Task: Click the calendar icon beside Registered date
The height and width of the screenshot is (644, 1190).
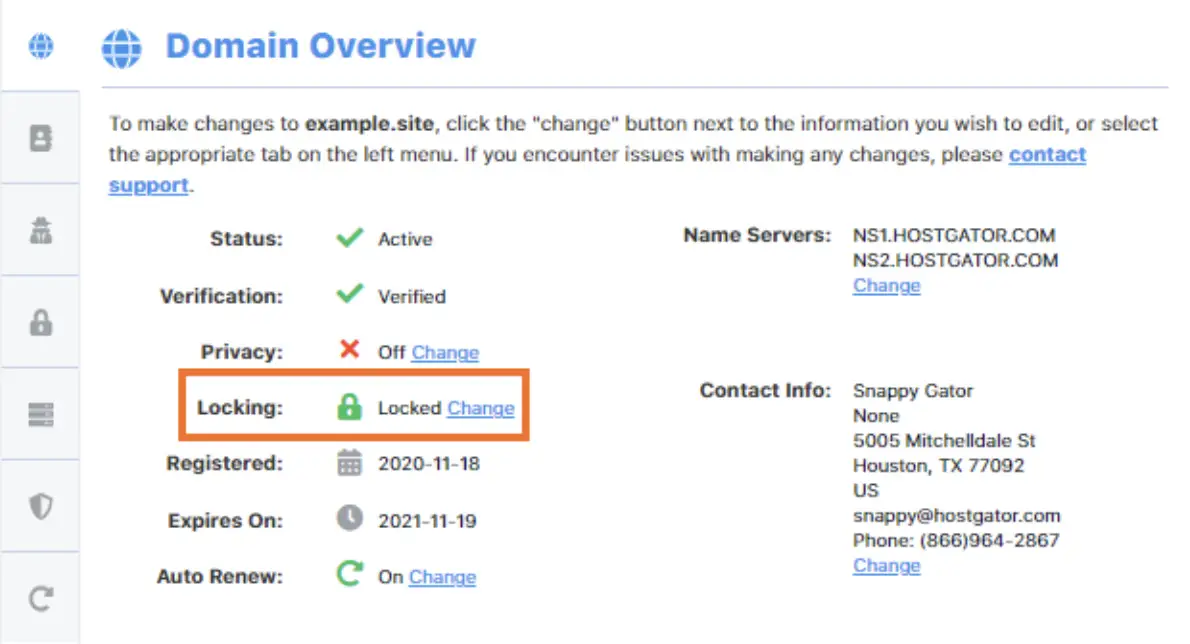Action: [x=349, y=463]
